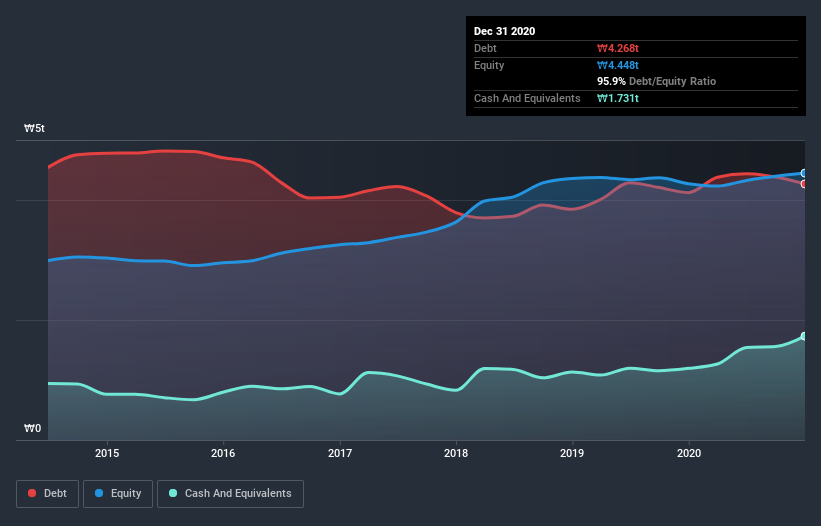
Task: Click the Dec 31 2020 tooltip date
Action: tap(505, 31)
